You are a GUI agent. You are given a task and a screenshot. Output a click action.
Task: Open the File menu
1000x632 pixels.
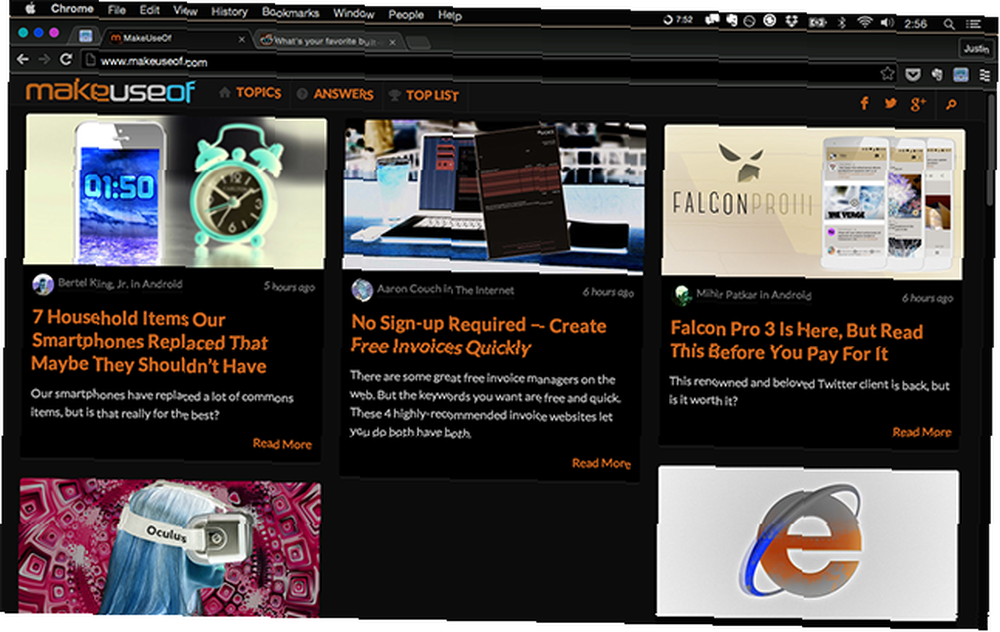coord(117,10)
